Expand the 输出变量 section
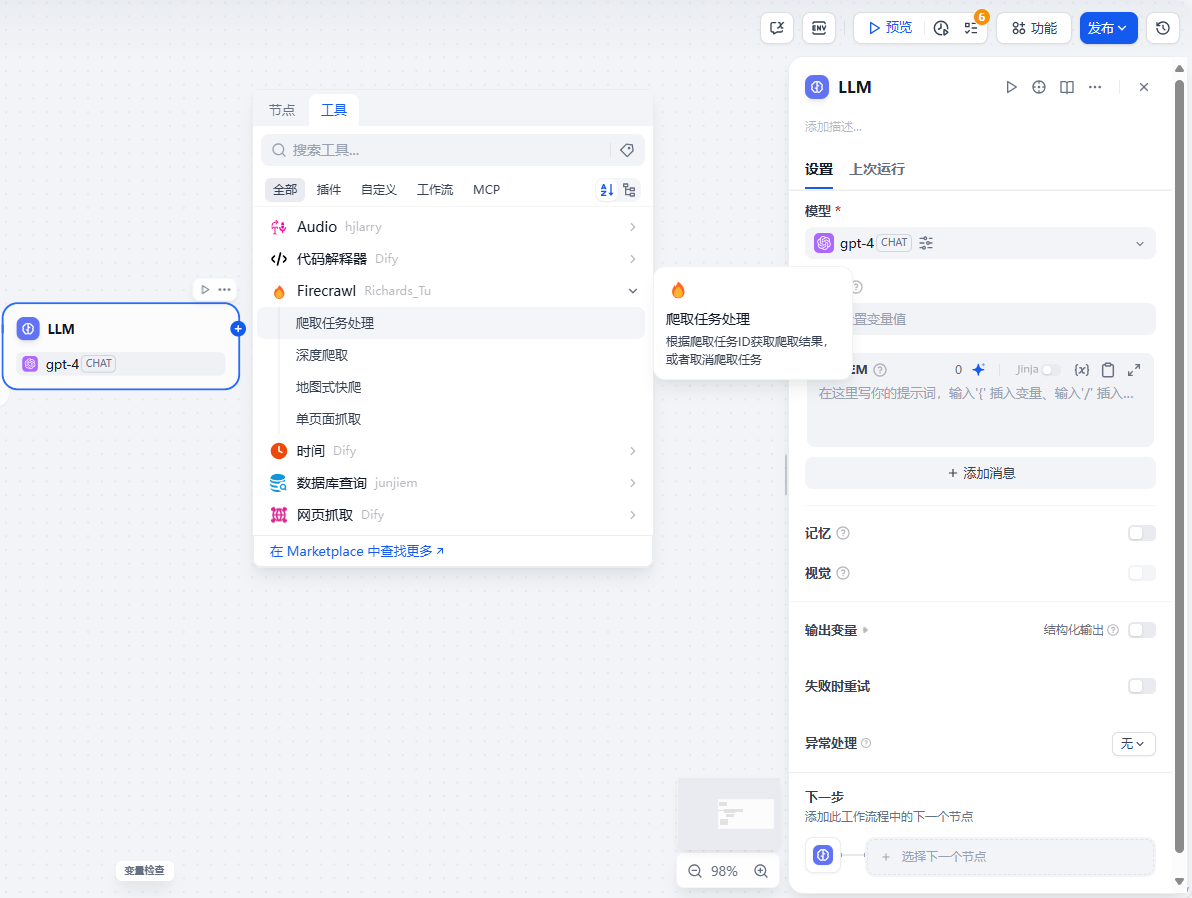 [x=836, y=630]
